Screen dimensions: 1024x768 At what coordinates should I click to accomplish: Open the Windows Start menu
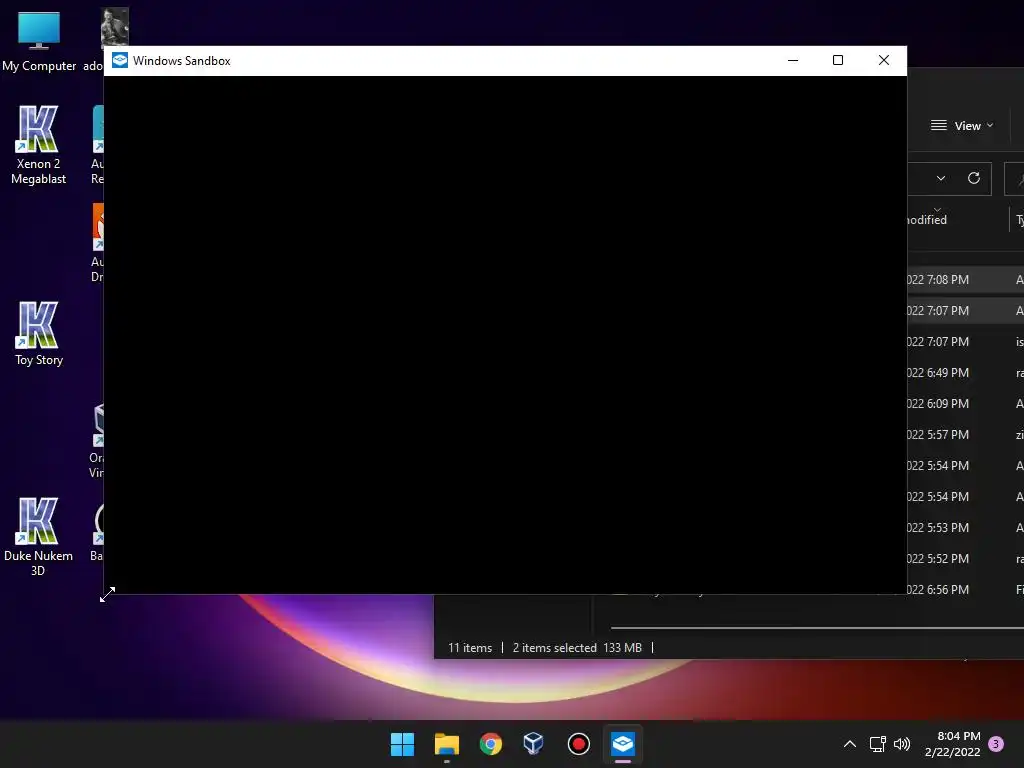coord(402,744)
